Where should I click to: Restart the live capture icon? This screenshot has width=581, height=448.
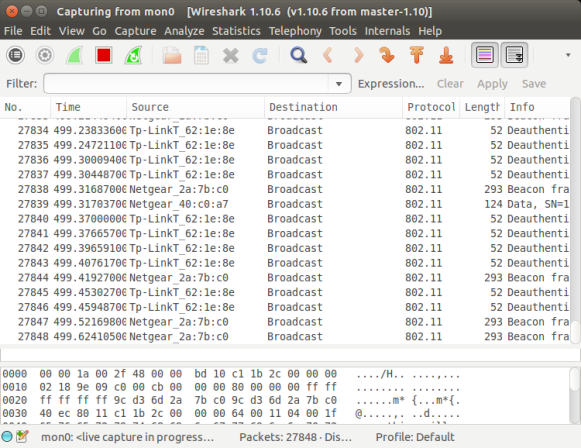tap(133, 55)
